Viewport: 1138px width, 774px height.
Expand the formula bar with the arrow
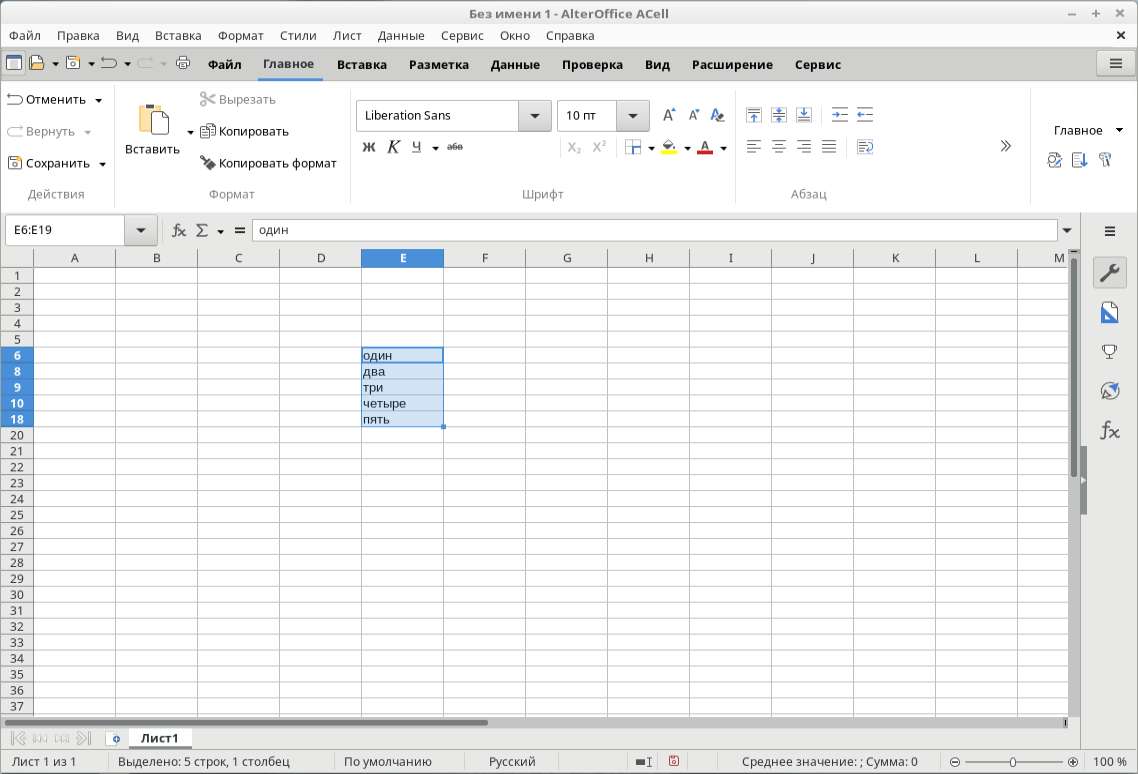[x=1067, y=230]
